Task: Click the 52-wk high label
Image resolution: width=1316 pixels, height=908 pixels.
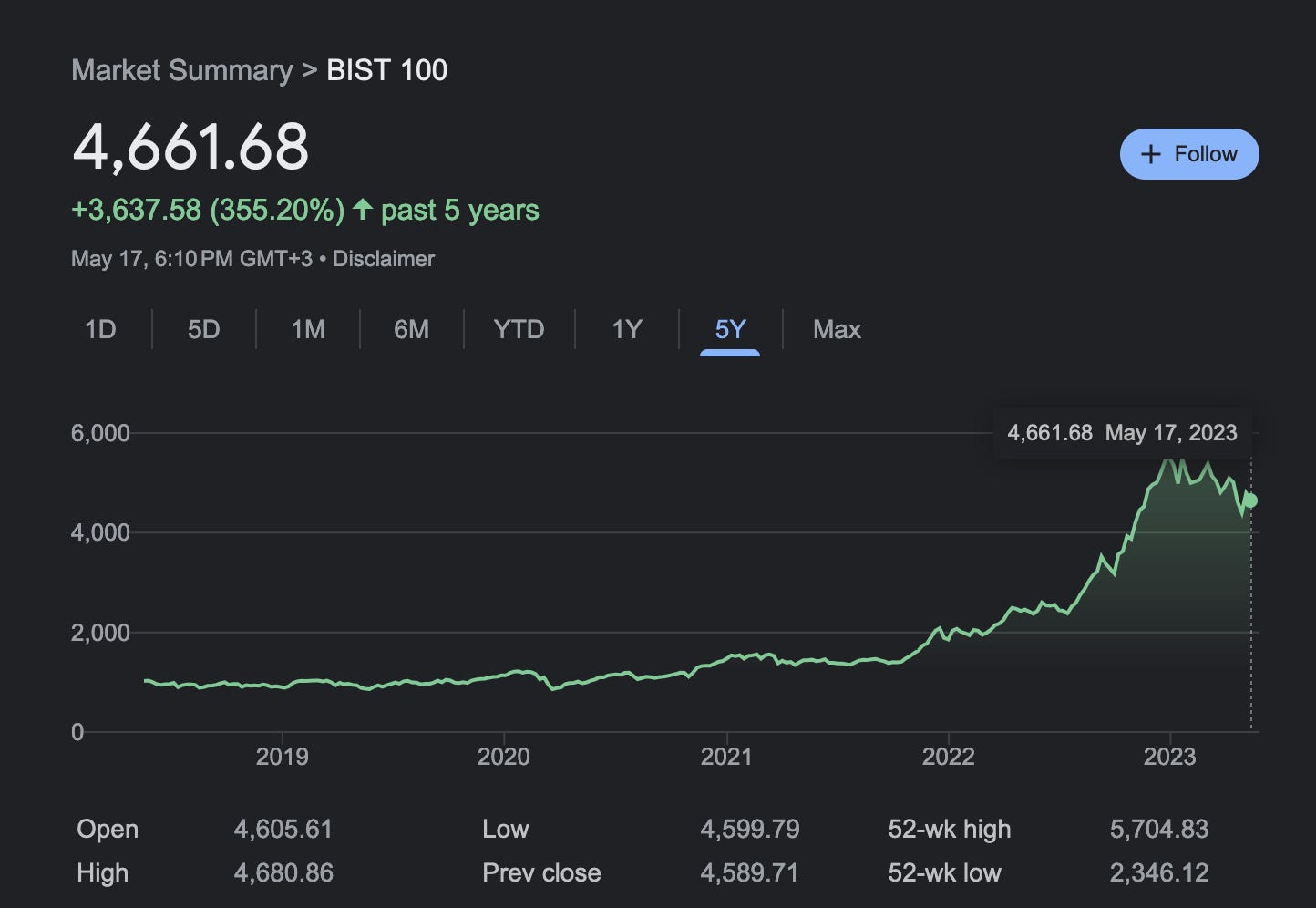Action: click(950, 830)
